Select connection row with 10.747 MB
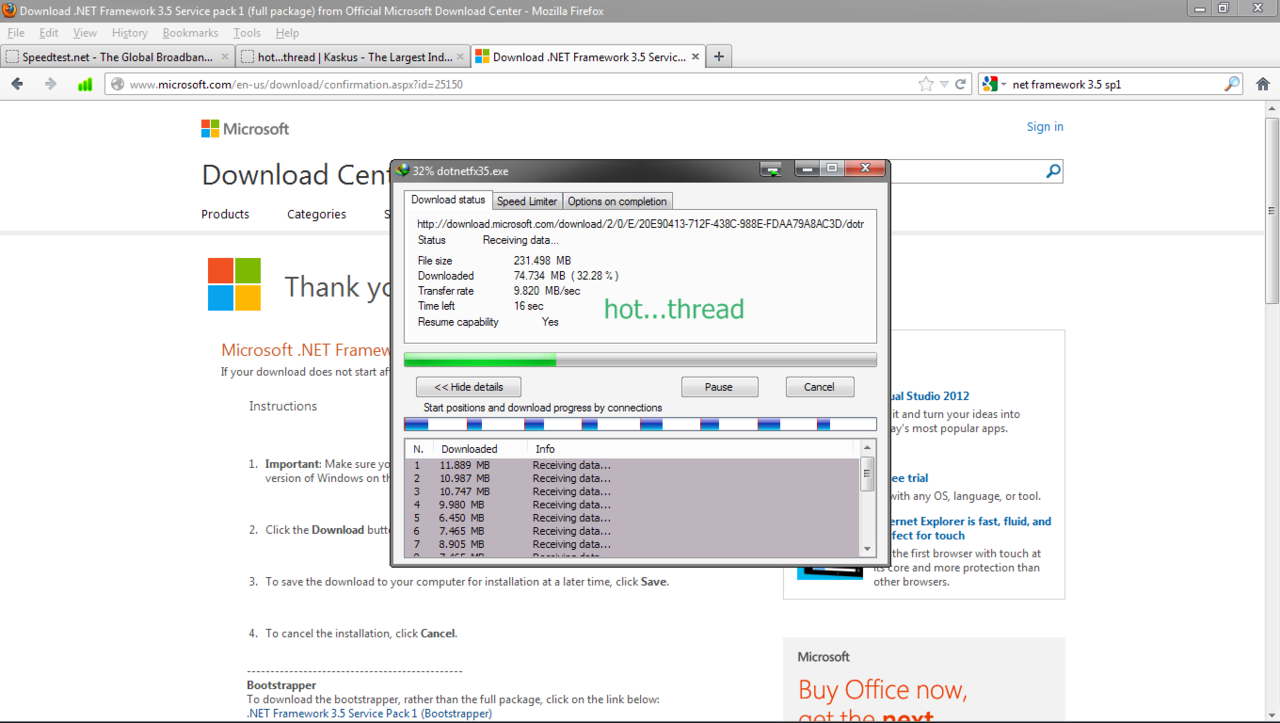 [632, 491]
